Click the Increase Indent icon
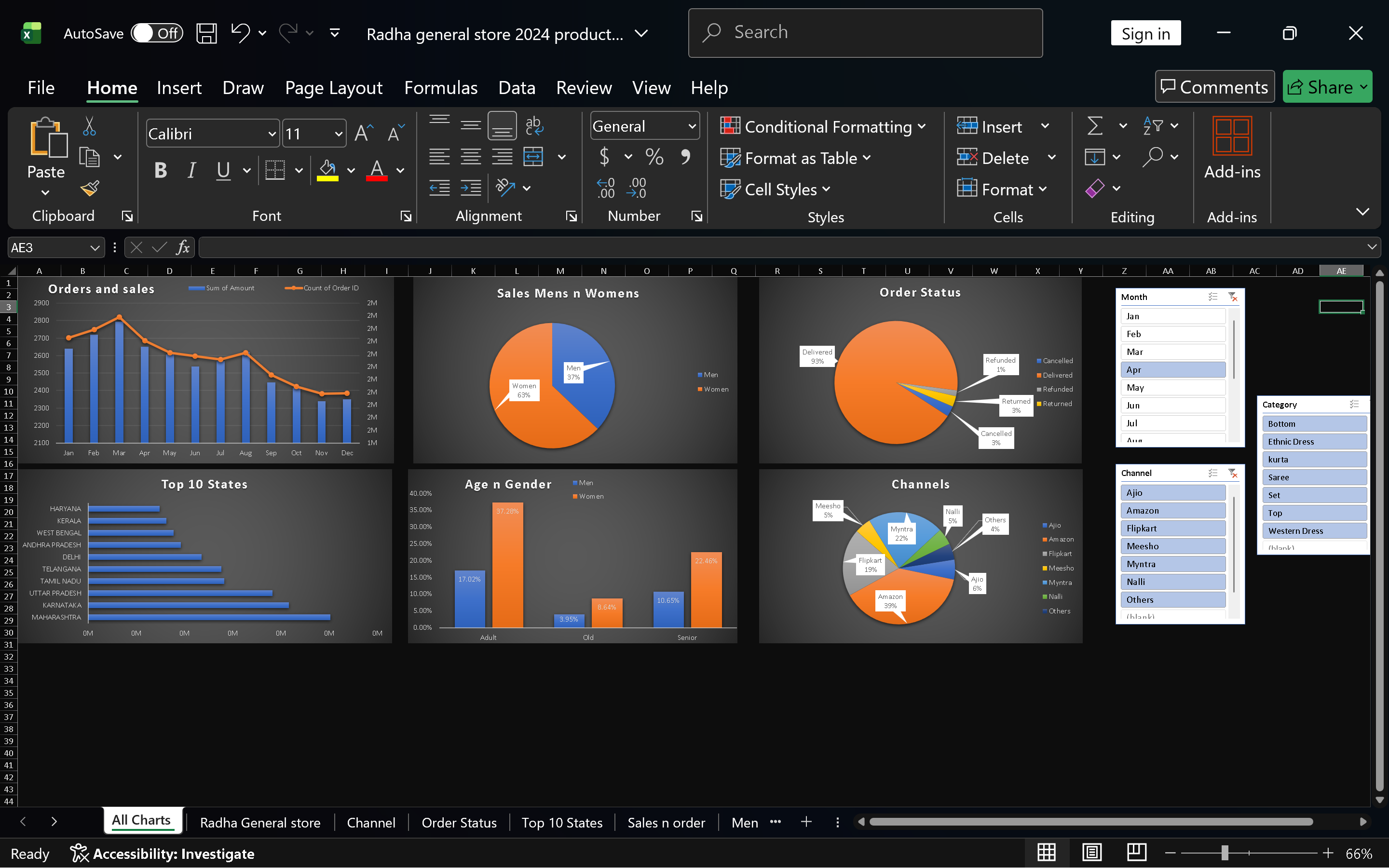 [x=471, y=188]
